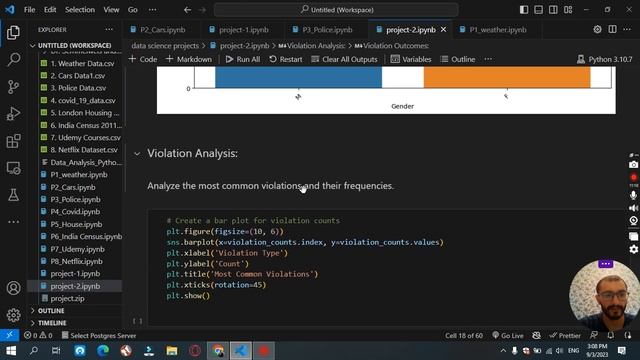Viewport: 640px width, 360px height.
Task: Open the Extensions view
Action: pos(13,141)
